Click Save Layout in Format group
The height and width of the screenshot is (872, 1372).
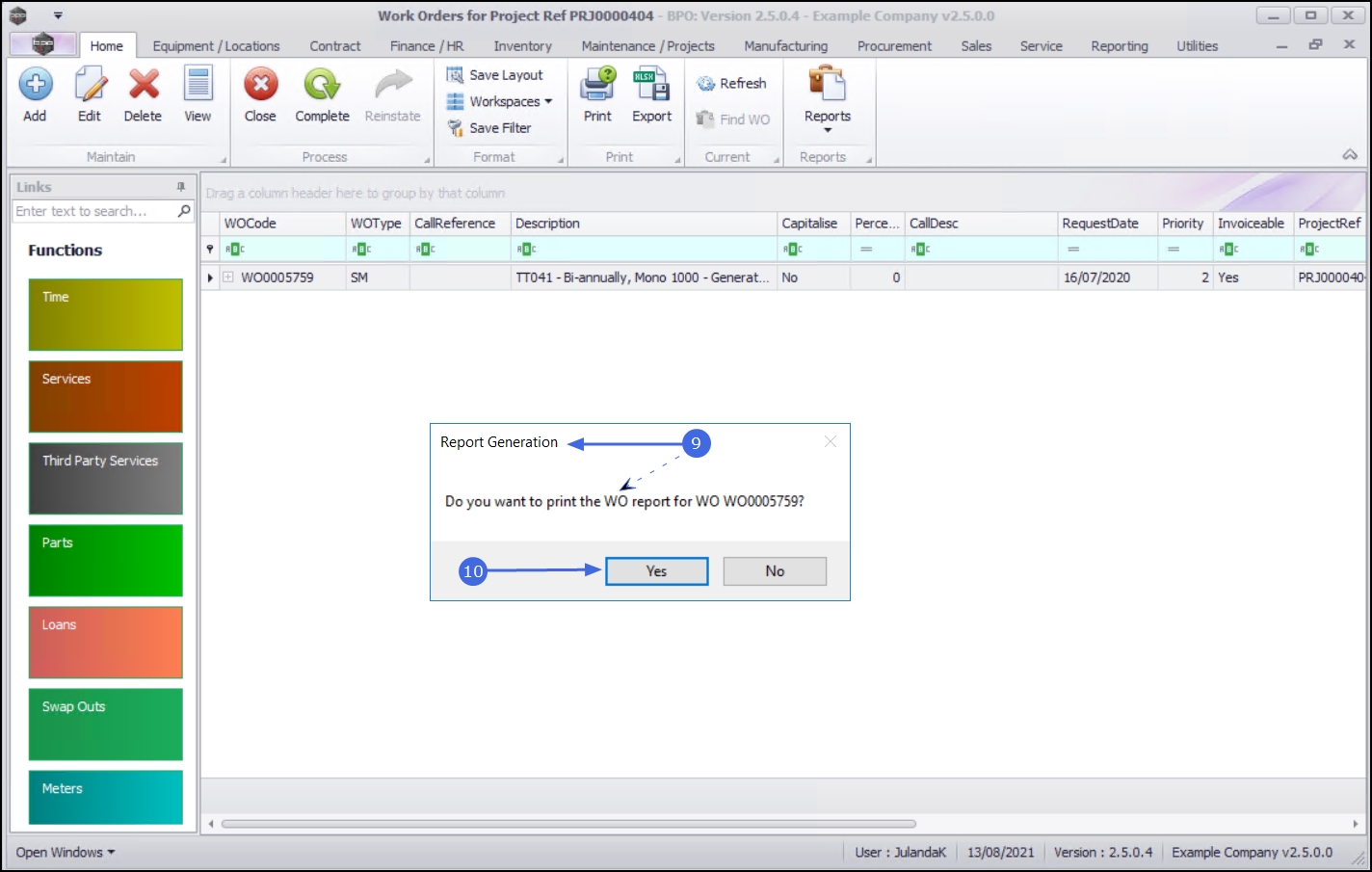click(495, 75)
